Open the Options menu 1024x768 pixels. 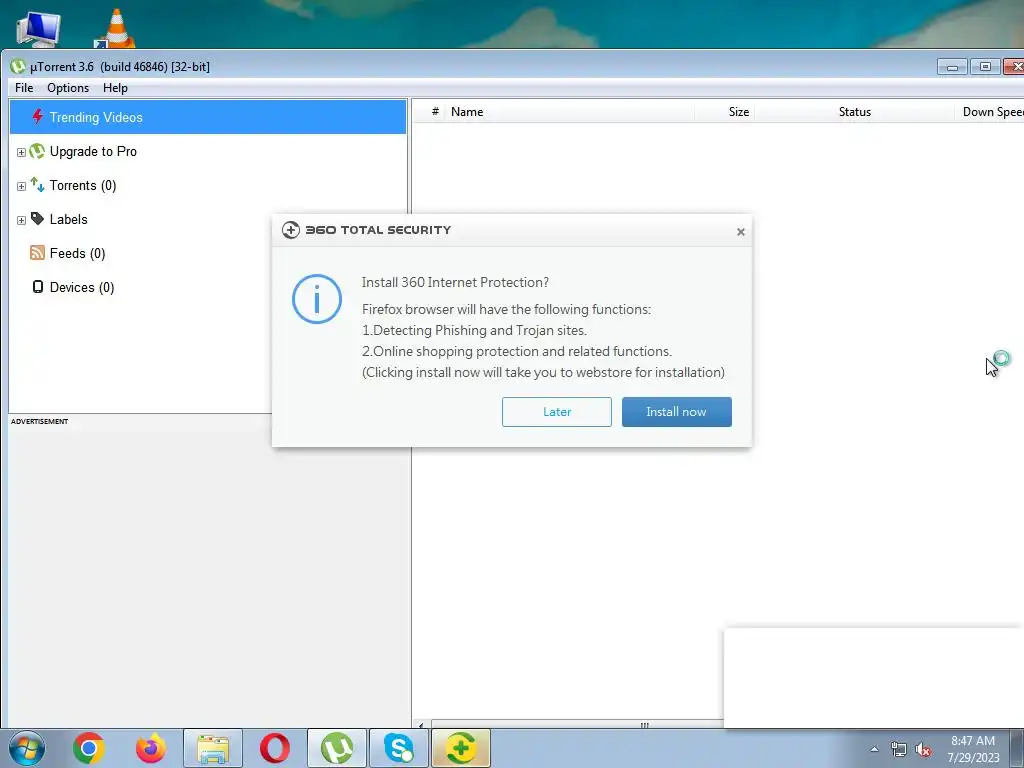pos(68,88)
